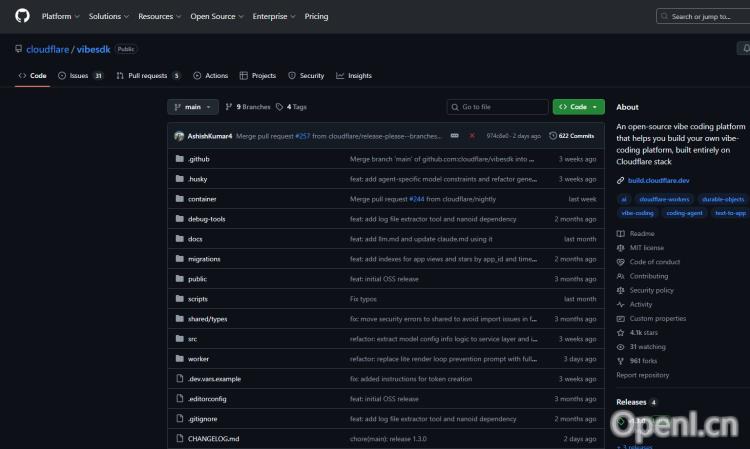Expand the Open Source menu
The image size is (750, 449).
click(x=217, y=16)
